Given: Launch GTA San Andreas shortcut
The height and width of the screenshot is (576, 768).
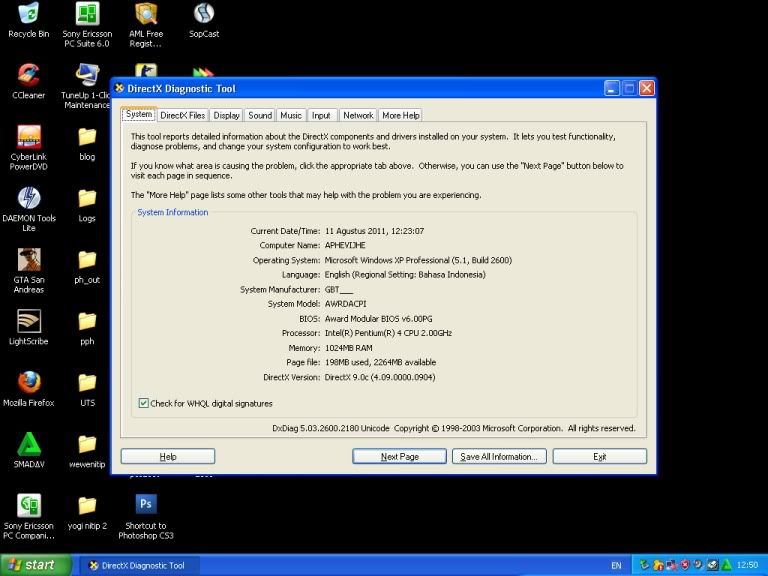Looking at the screenshot, I should point(28,270).
